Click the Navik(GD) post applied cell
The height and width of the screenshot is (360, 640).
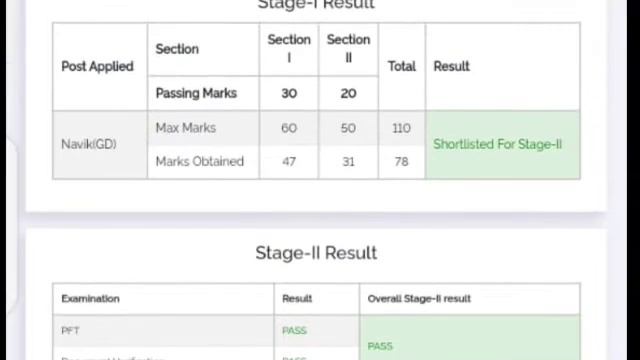100,144
